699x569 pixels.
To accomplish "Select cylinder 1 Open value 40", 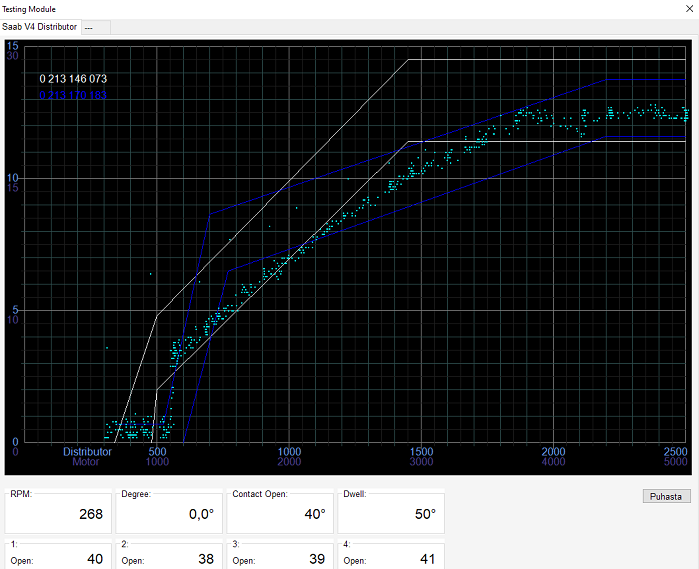I will 95,559.
